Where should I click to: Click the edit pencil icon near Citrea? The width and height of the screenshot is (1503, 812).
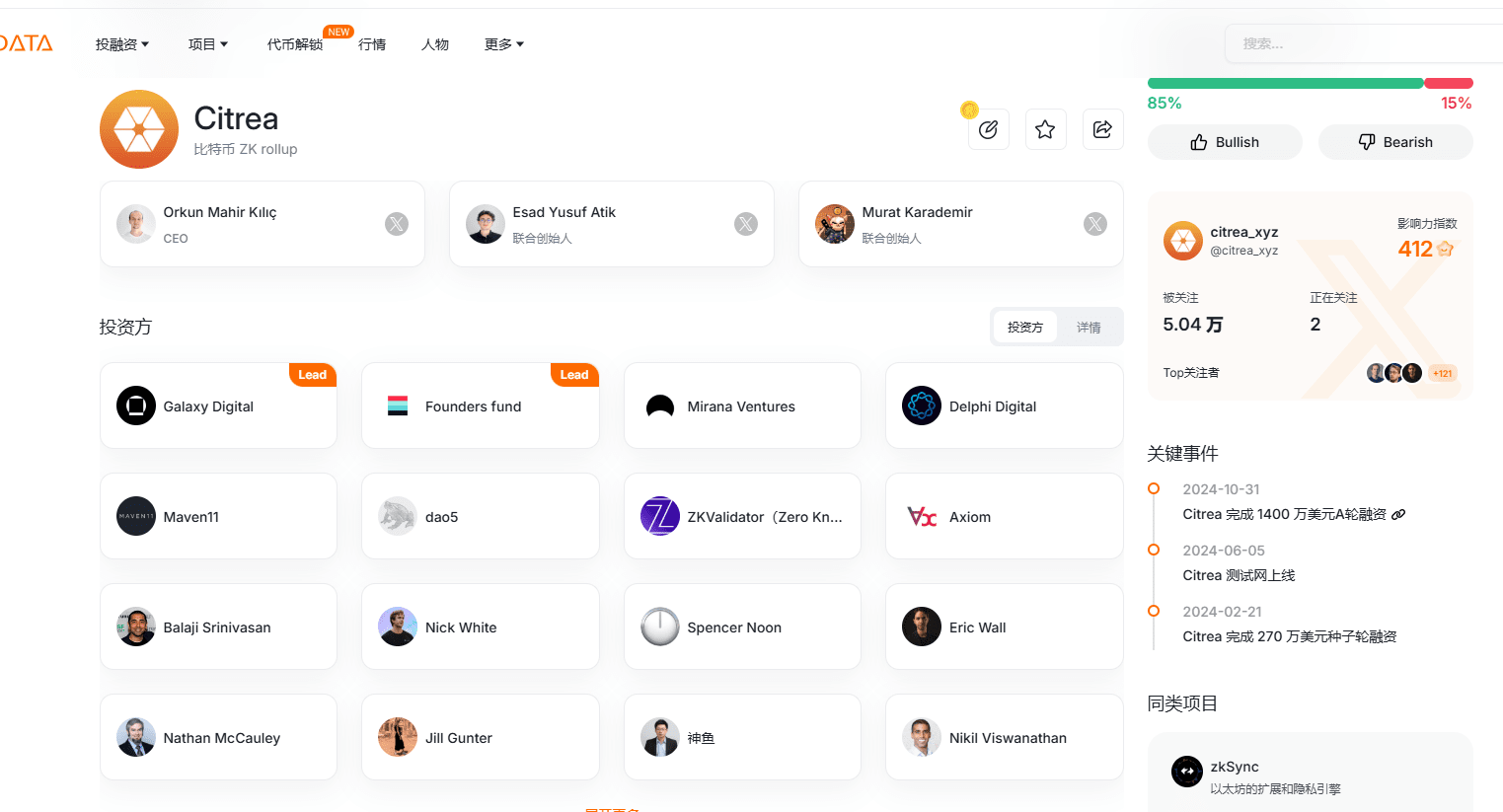pos(988,129)
